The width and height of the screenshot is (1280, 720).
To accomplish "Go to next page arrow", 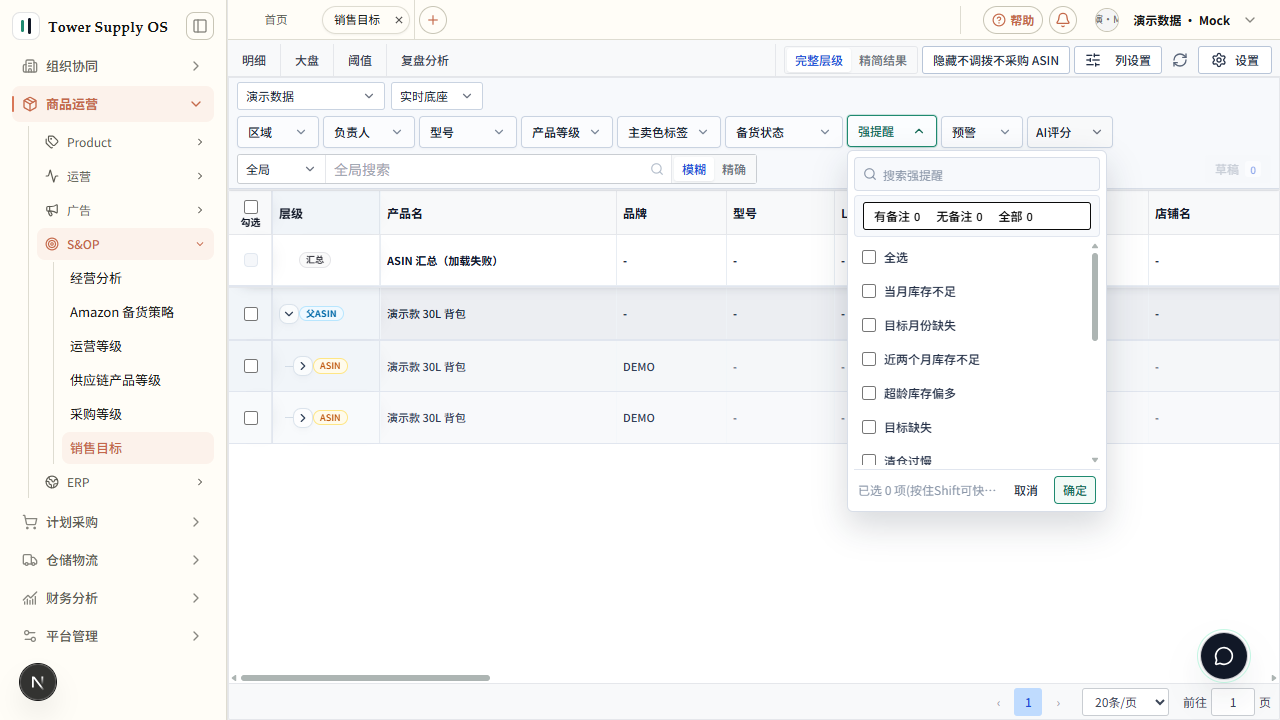I will (1059, 703).
